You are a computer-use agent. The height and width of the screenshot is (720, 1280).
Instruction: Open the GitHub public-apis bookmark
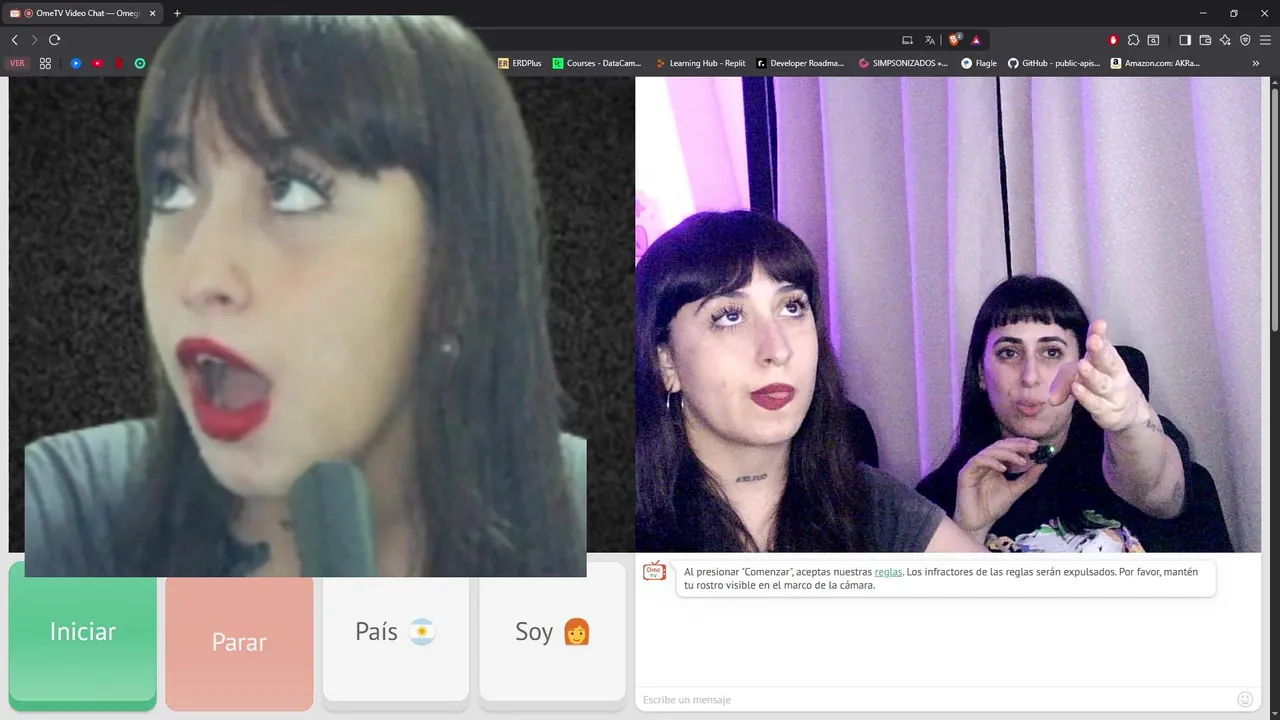[1054, 63]
